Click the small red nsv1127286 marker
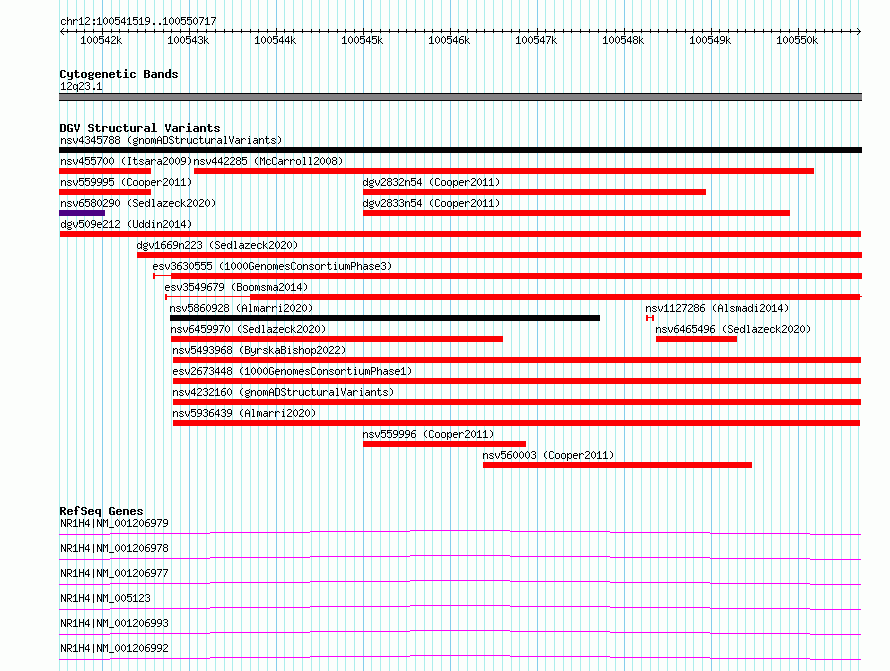Image resolution: width=890 pixels, height=671 pixels. (650, 318)
